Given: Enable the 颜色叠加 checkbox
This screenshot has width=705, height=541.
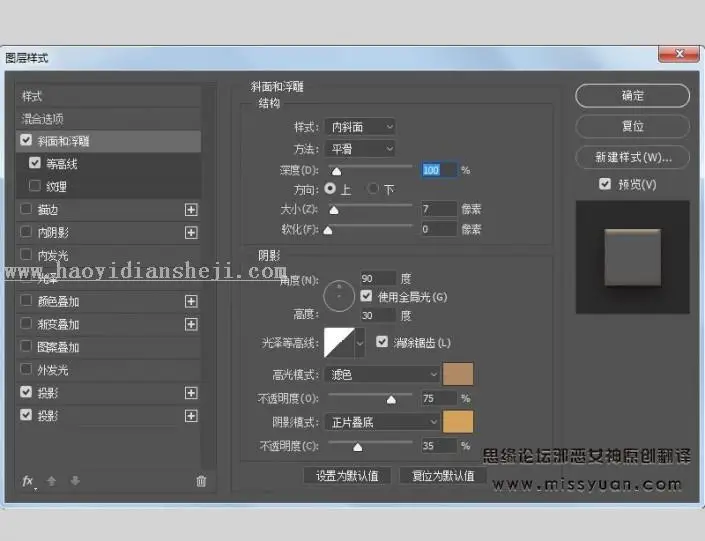Looking at the screenshot, I should point(26,300).
